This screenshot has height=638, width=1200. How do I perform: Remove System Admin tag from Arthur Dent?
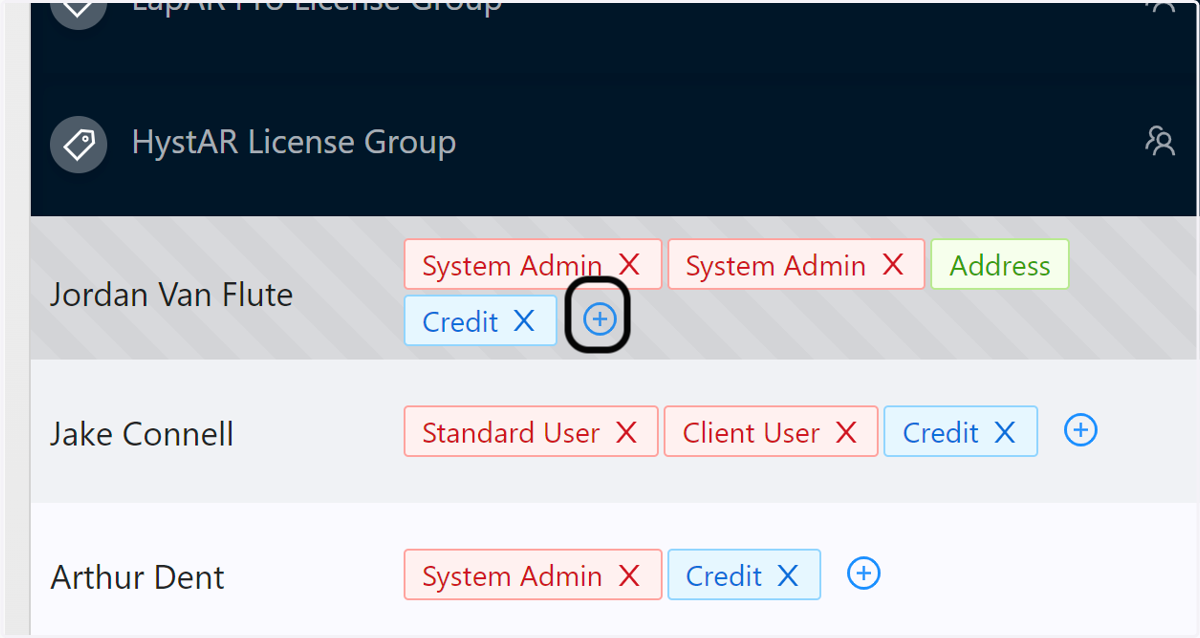pyautogui.click(x=629, y=575)
